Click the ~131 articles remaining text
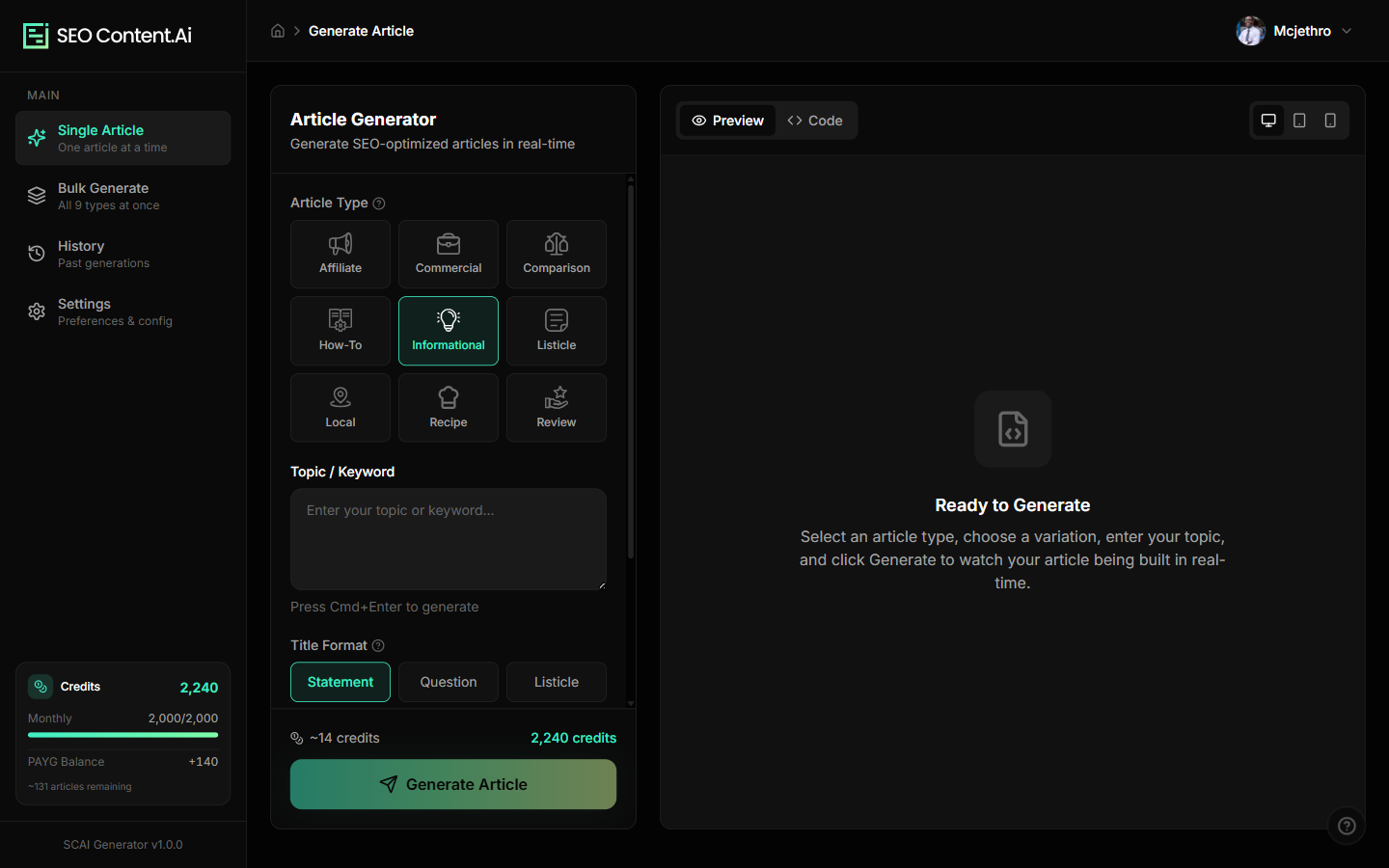 pyautogui.click(x=80, y=787)
